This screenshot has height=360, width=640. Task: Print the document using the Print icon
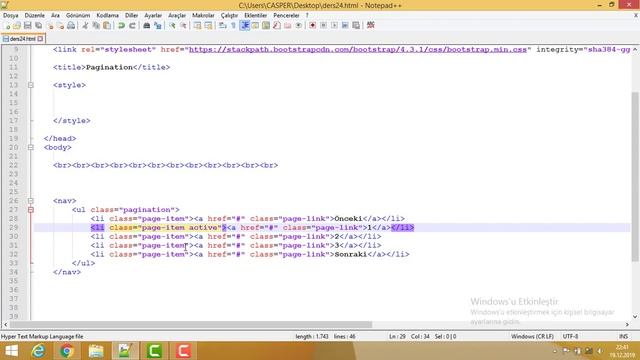click(71, 25)
